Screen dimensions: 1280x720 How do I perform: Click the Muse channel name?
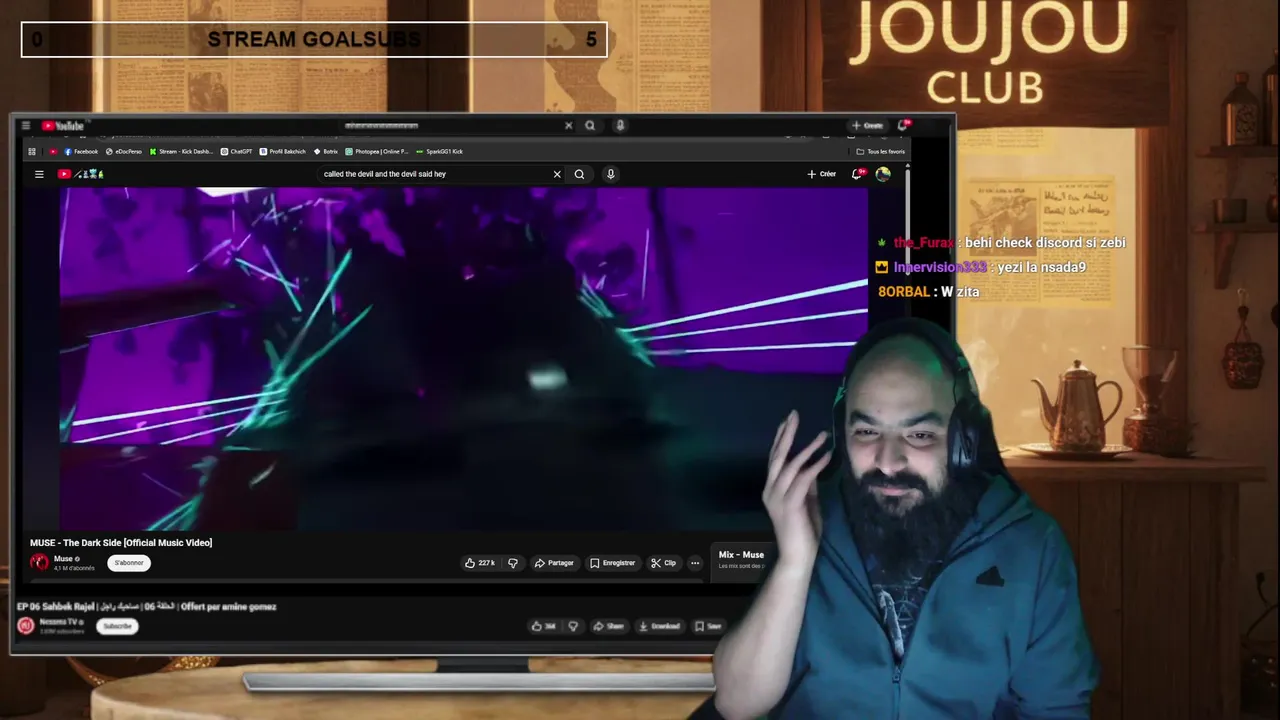tap(63, 559)
